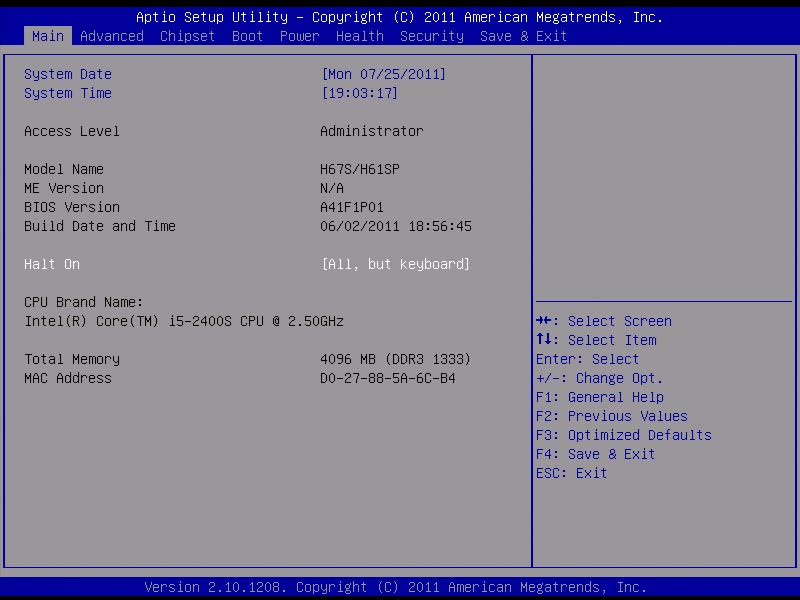This screenshot has height=600, width=800.
Task: Click the F4: Save & Exit line
Action: (595, 454)
